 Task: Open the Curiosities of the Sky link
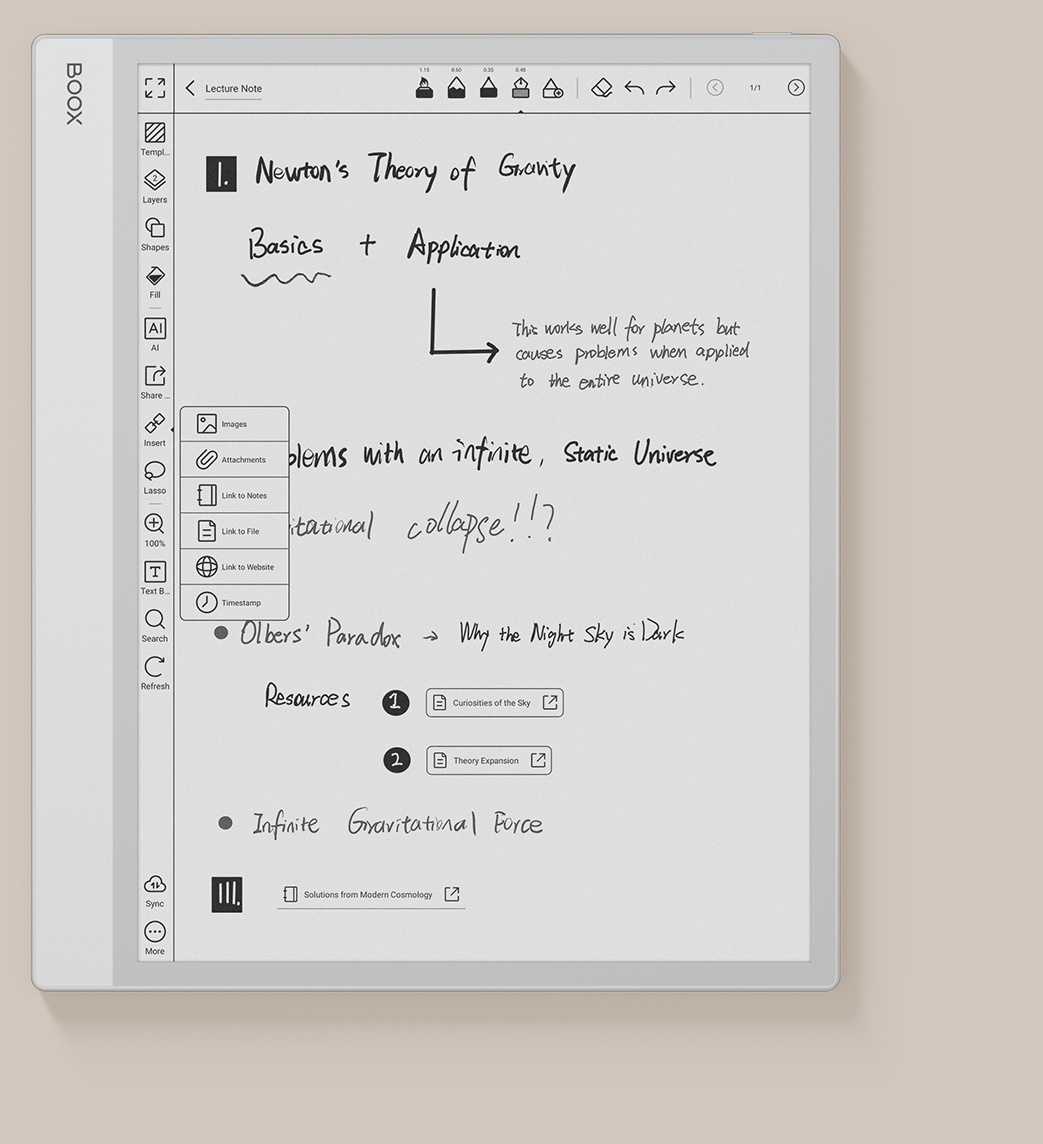pyautogui.click(x=494, y=703)
